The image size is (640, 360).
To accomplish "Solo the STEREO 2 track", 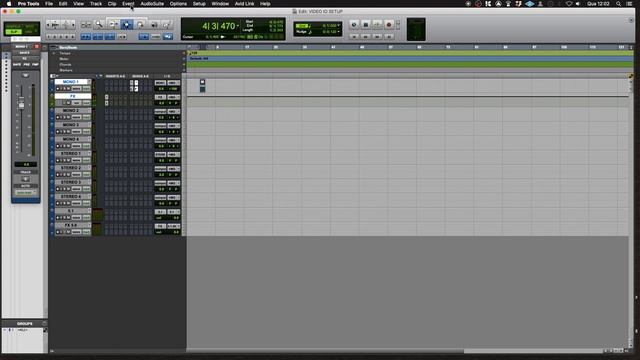I will coord(65,174).
